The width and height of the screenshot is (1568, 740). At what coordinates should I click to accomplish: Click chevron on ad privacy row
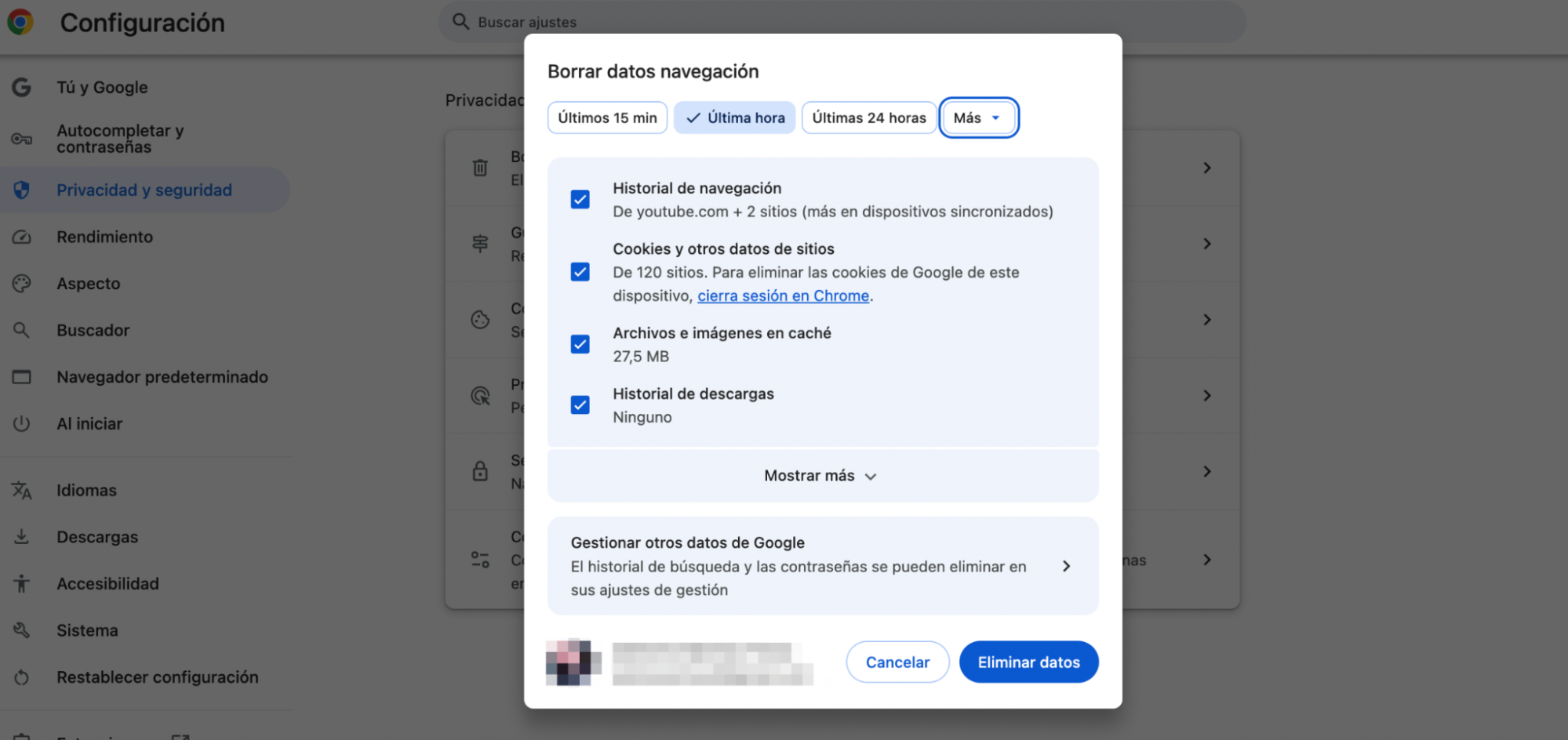click(1207, 396)
